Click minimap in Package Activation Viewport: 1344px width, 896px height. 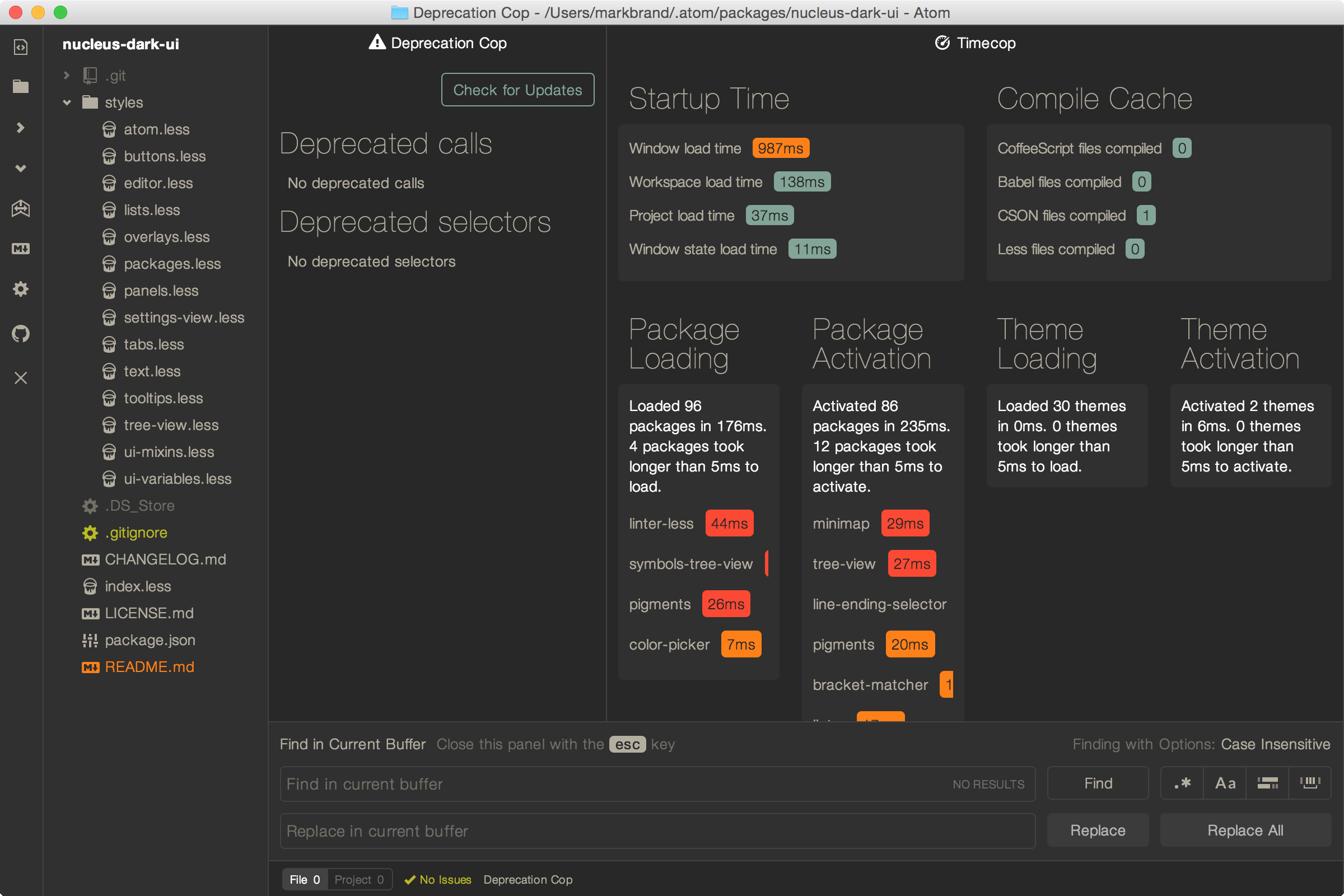[841, 524]
